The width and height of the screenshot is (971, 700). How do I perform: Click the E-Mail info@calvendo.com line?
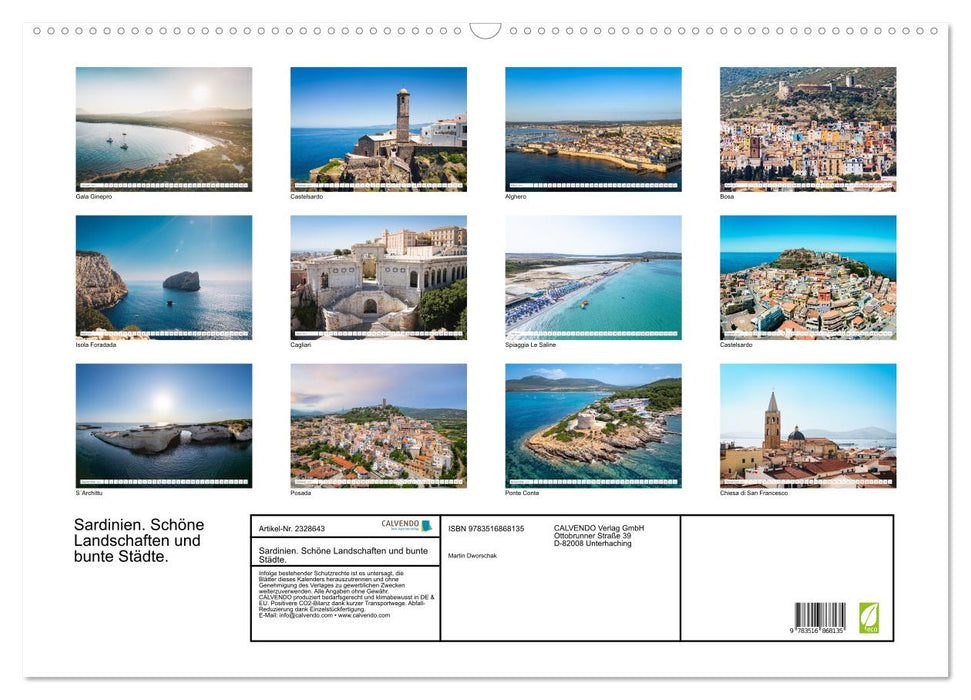(x=324, y=615)
